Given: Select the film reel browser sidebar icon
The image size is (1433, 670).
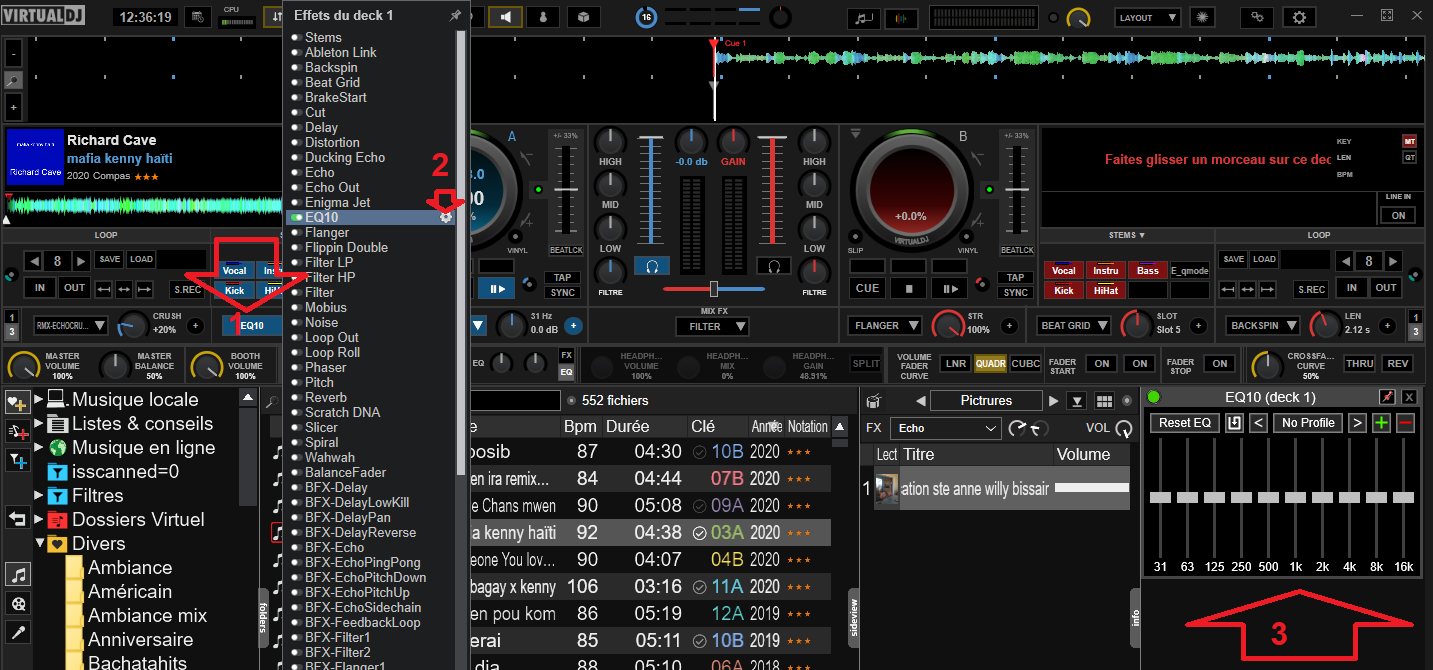Looking at the screenshot, I should (18, 603).
